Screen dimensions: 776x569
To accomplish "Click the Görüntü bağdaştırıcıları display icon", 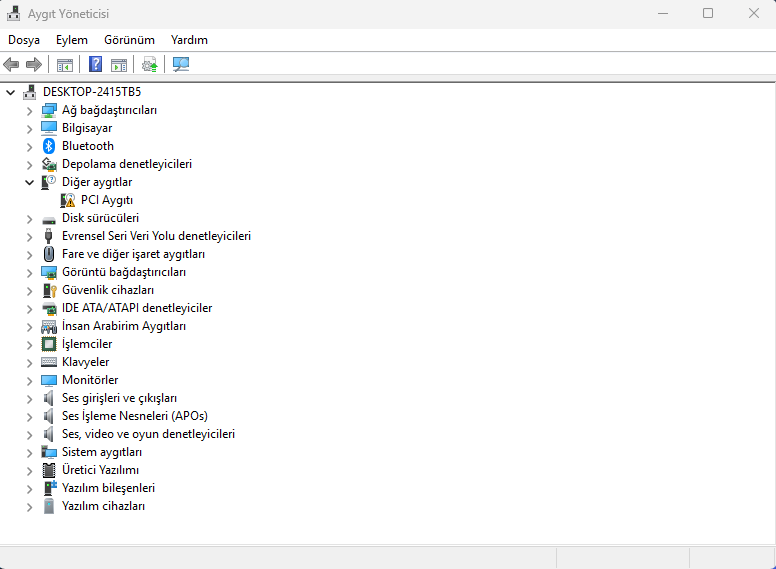I will 49,273.
